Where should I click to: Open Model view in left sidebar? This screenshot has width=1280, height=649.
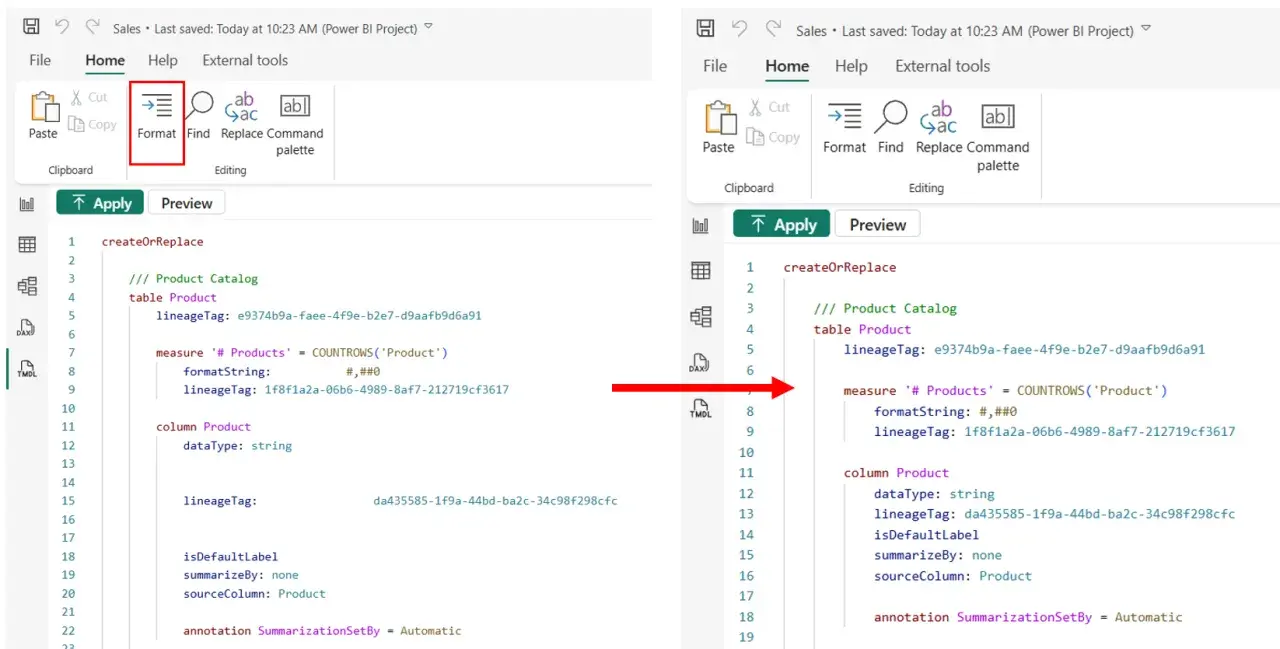click(27, 286)
